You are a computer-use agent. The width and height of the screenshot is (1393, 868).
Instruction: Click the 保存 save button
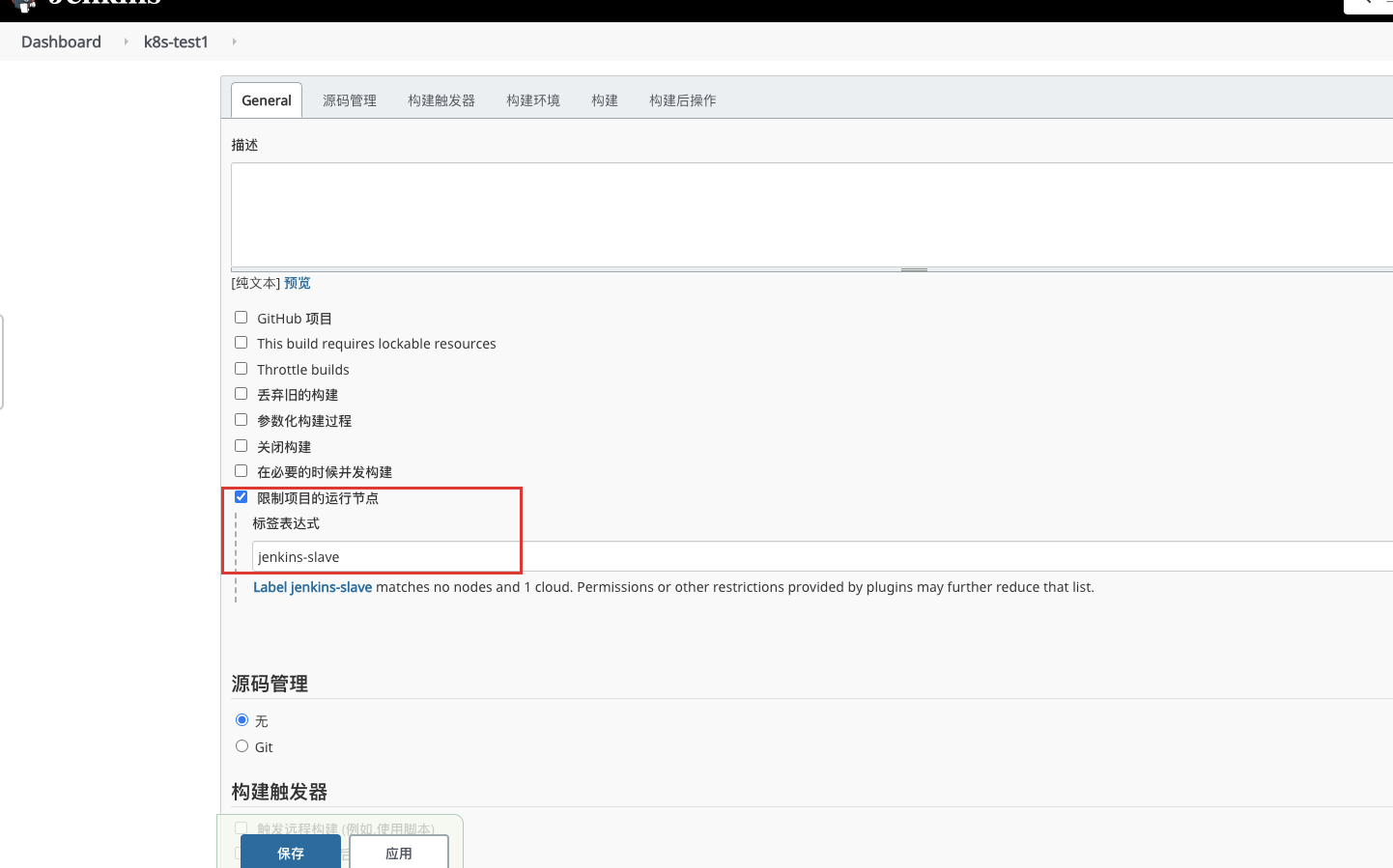pyautogui.click(x=291, y=853)
